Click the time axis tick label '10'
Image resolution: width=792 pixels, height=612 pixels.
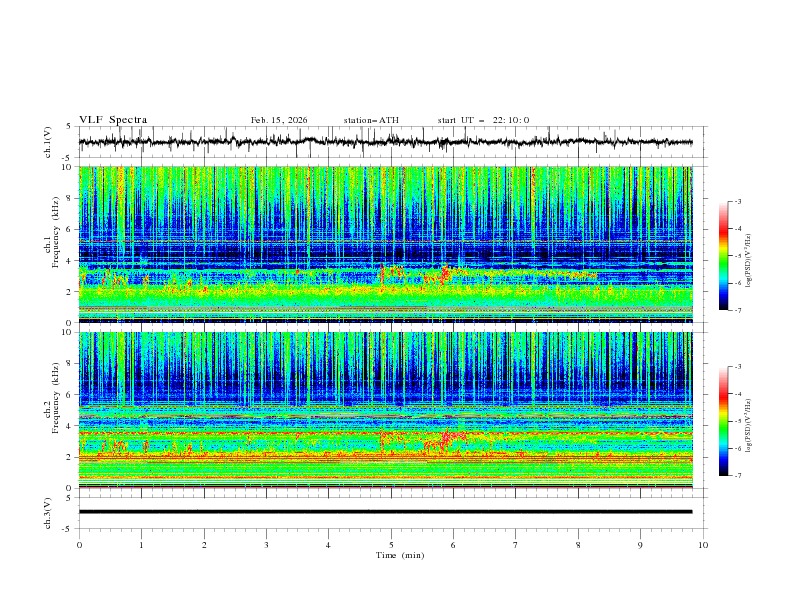703,545
